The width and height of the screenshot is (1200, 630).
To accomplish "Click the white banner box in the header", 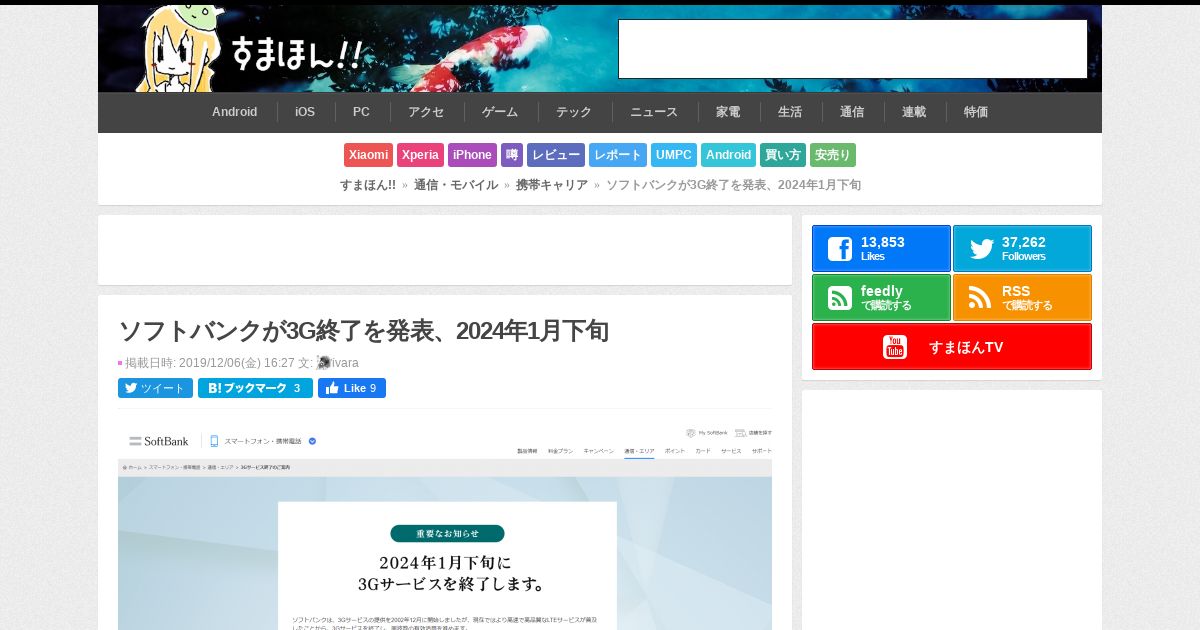I will coord(853,49).
